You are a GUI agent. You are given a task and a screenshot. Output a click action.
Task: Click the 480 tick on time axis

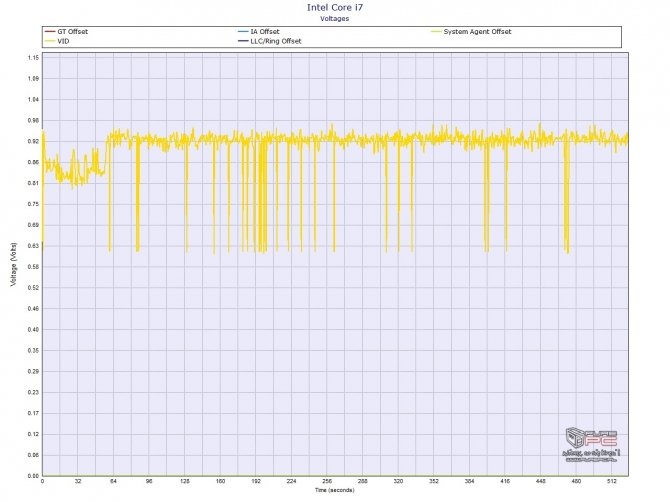click(576, 481)
